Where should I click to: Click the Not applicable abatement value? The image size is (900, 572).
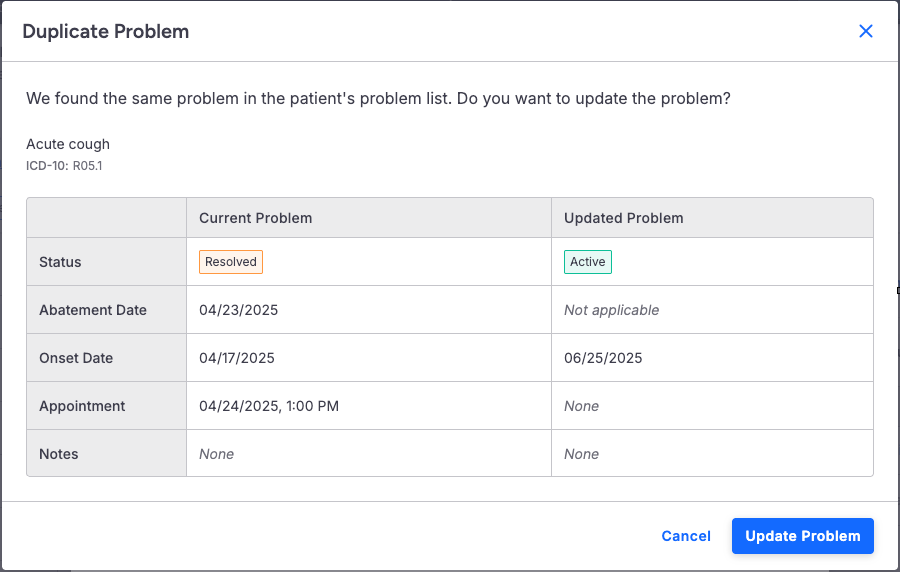[x=611, y=310]
